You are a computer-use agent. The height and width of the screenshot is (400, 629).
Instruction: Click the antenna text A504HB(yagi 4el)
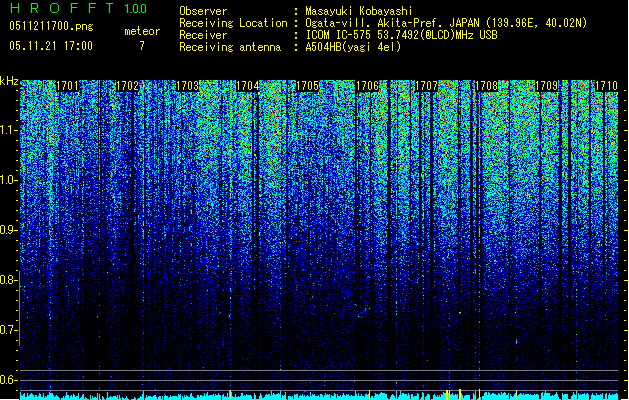[353, 47]
